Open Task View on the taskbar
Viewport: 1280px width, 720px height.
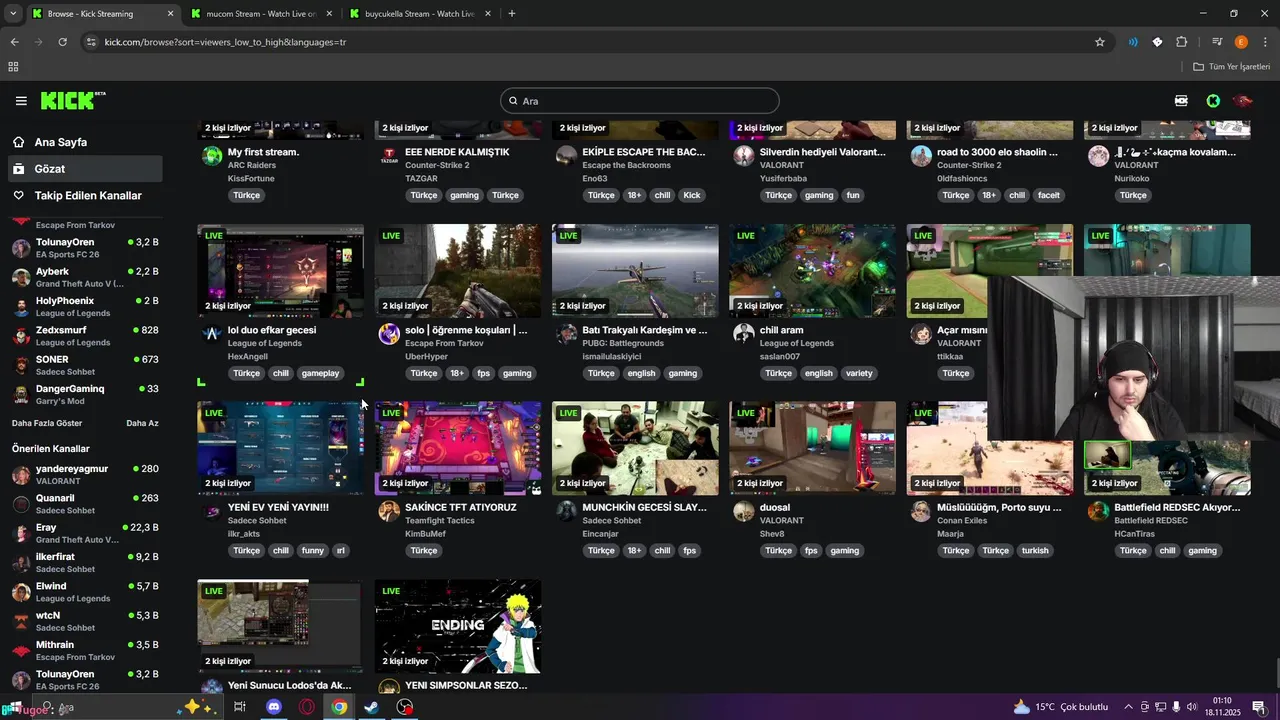[x=240, y=707]
